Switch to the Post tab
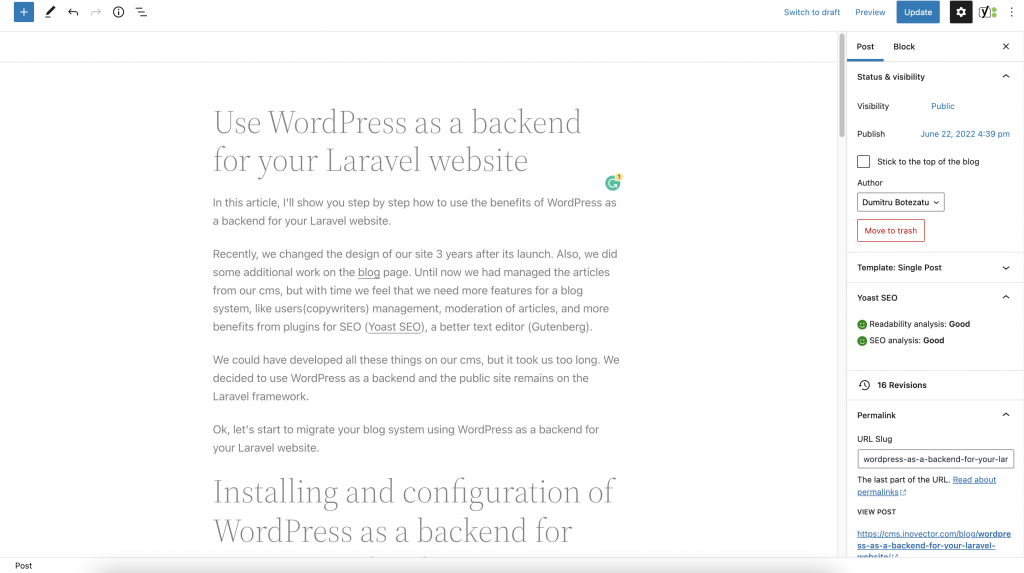The height and width of the screenshot is (573, 1024). click(x=865, y=46)
